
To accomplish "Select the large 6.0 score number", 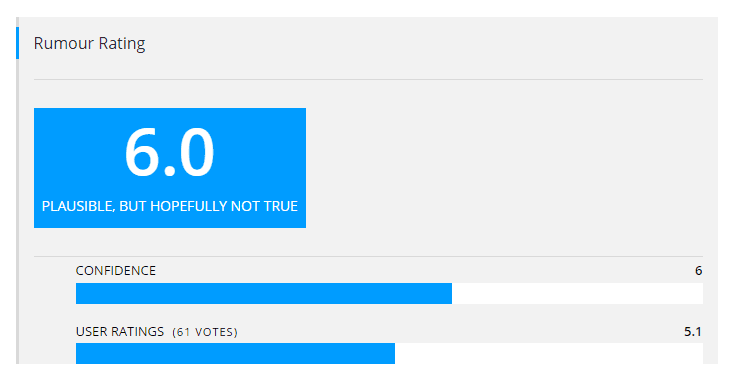I will pyautogui.click(x=169, y=153).
